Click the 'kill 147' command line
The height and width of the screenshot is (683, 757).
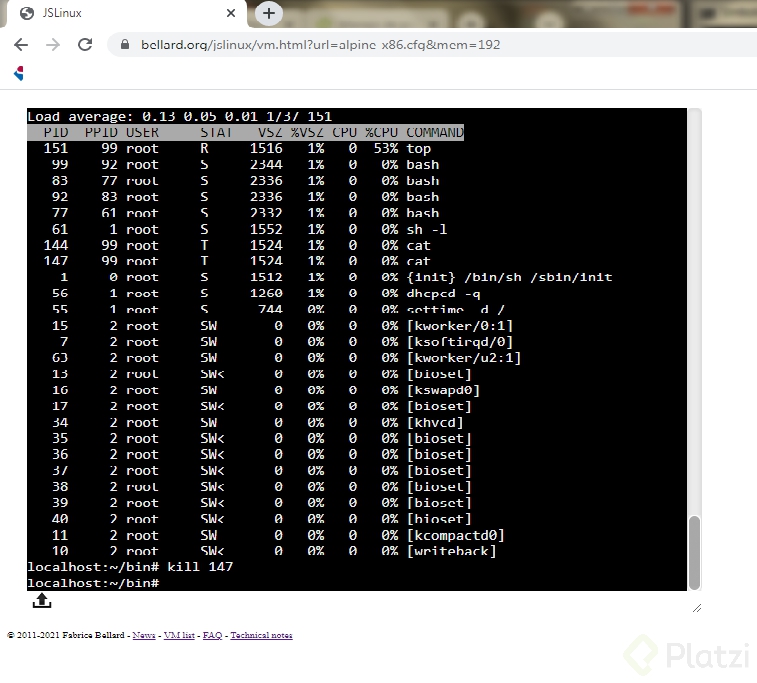coord(200,567)
